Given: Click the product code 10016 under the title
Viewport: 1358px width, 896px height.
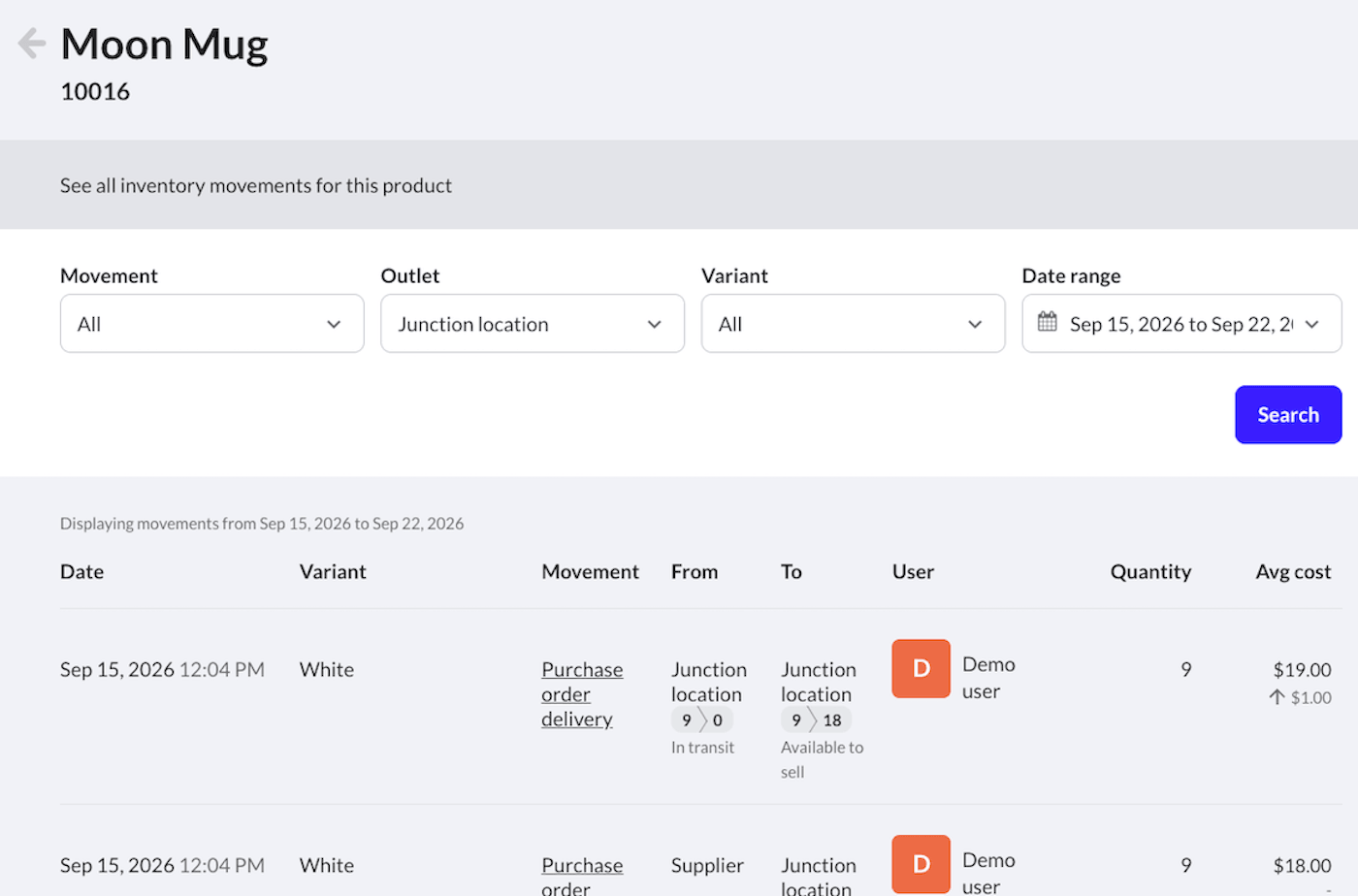Looking at the screenshot, I should [95, 91].
